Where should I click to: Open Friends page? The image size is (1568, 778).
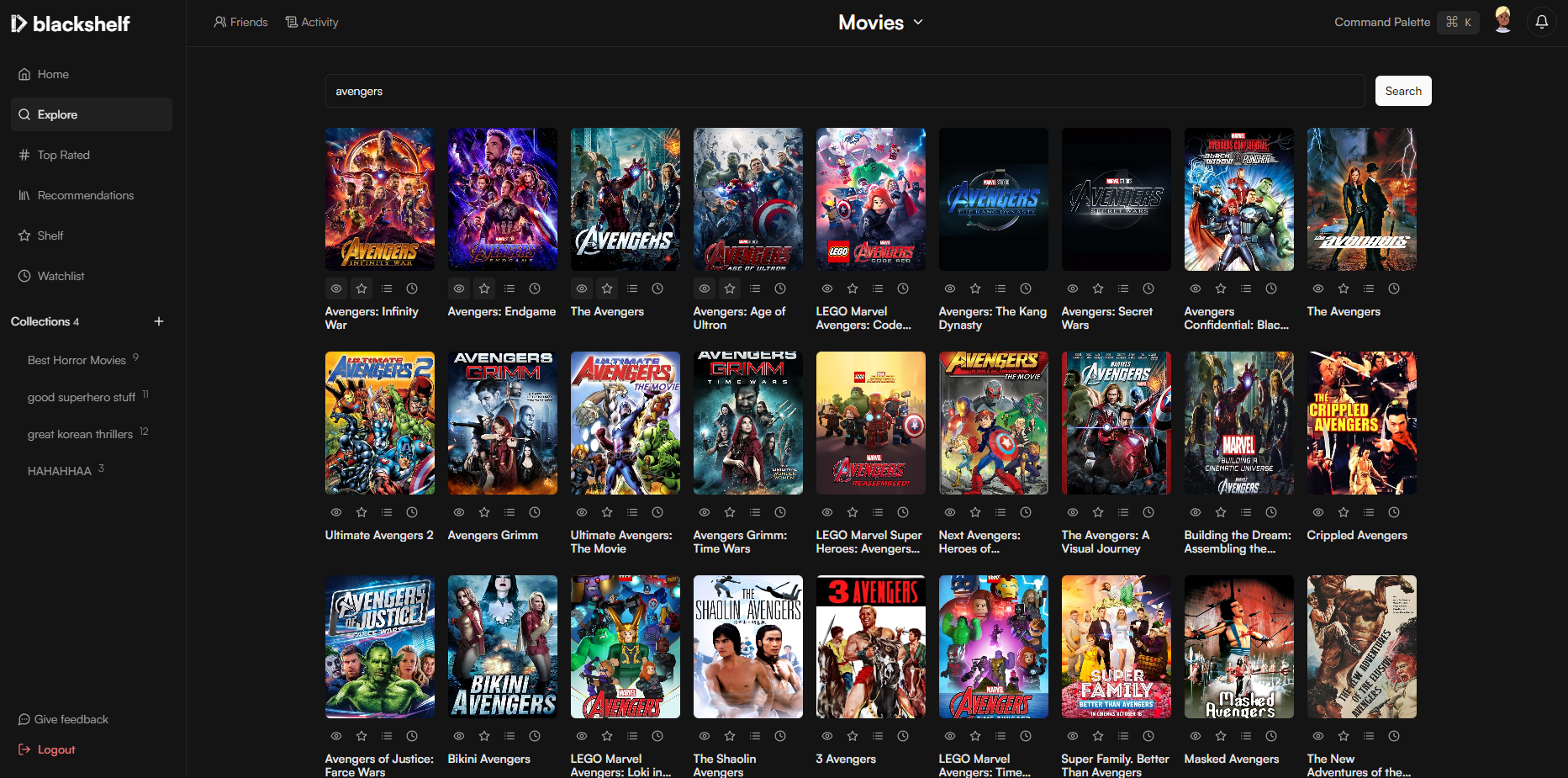pyautogui.click(x=240, y=22)
